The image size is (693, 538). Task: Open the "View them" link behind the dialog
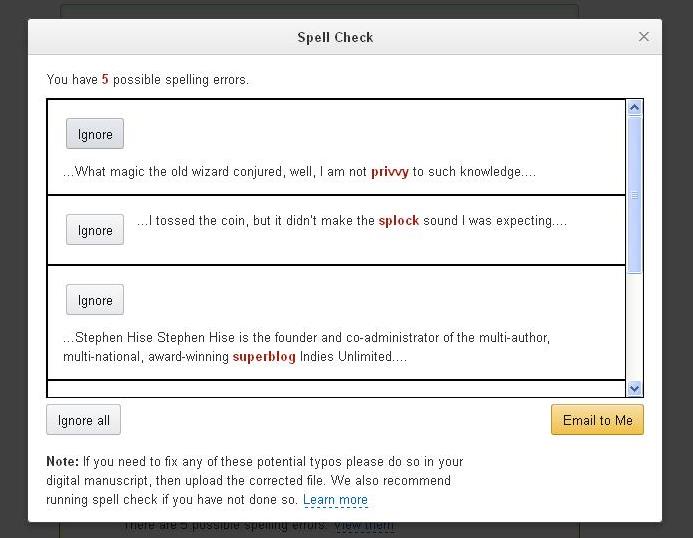(364, 525)
